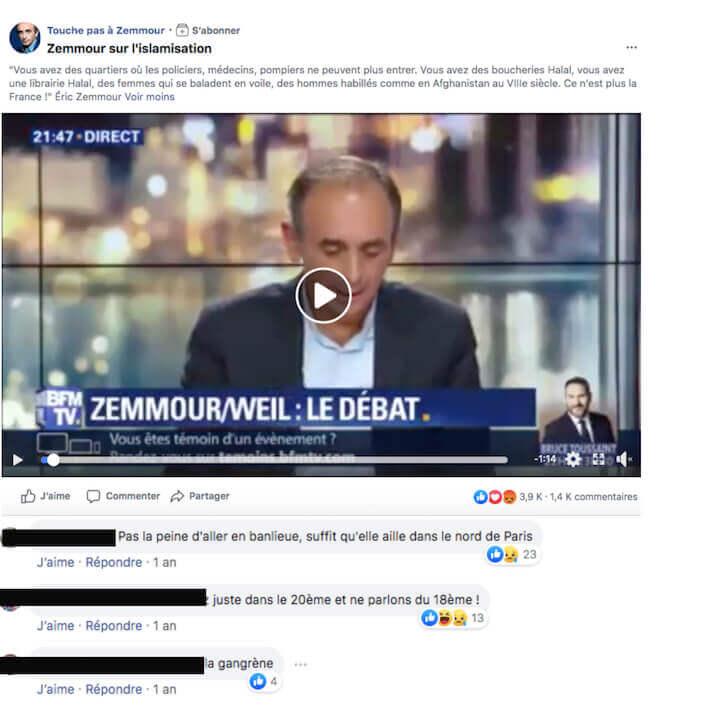Mute the video using speaker icon
Image resolution: width=720 pixels, height=710 pixels.
click(622, 459)
